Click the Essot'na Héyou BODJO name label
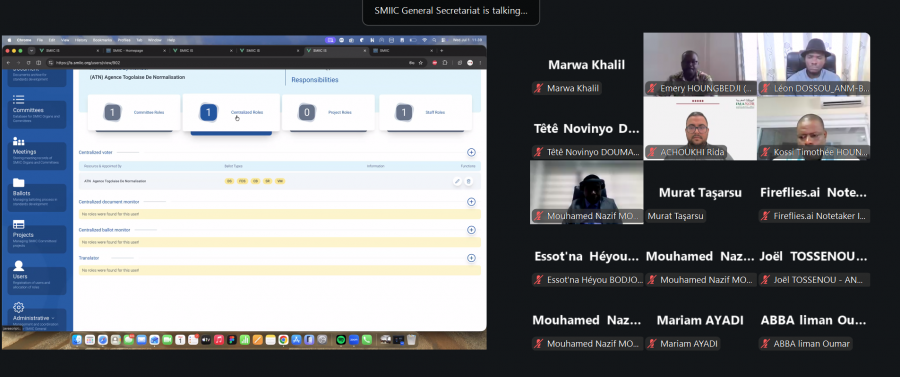 click(x=588, y=280)
